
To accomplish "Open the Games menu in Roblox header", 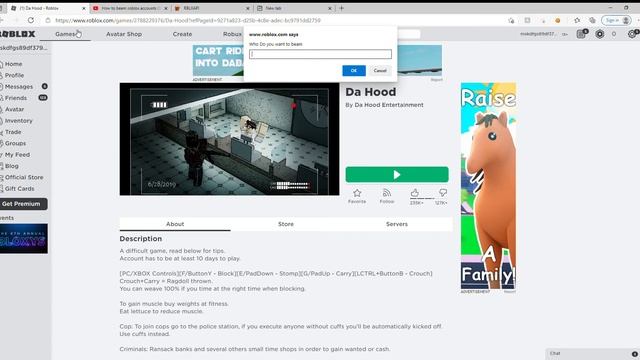I will [x=65, y=34].
